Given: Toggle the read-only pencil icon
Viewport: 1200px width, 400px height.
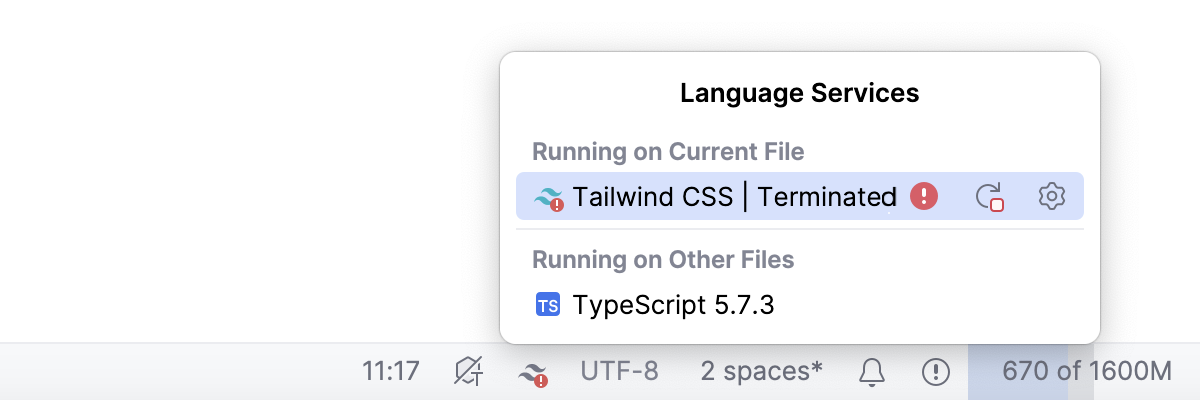Looking at the screenshot, I should pos(468,372).
